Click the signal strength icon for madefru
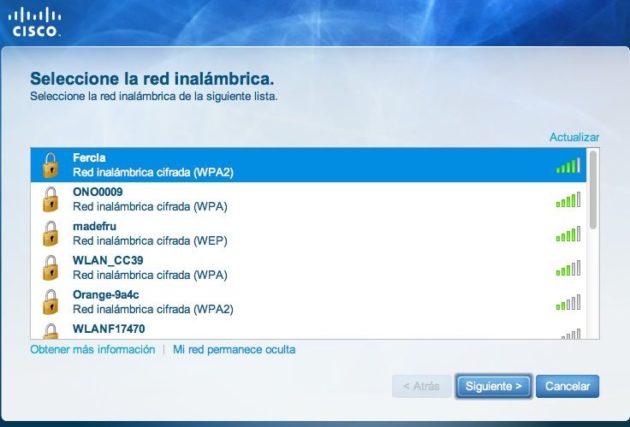Viewport: 630px width, 427px height. coord(567,234)
